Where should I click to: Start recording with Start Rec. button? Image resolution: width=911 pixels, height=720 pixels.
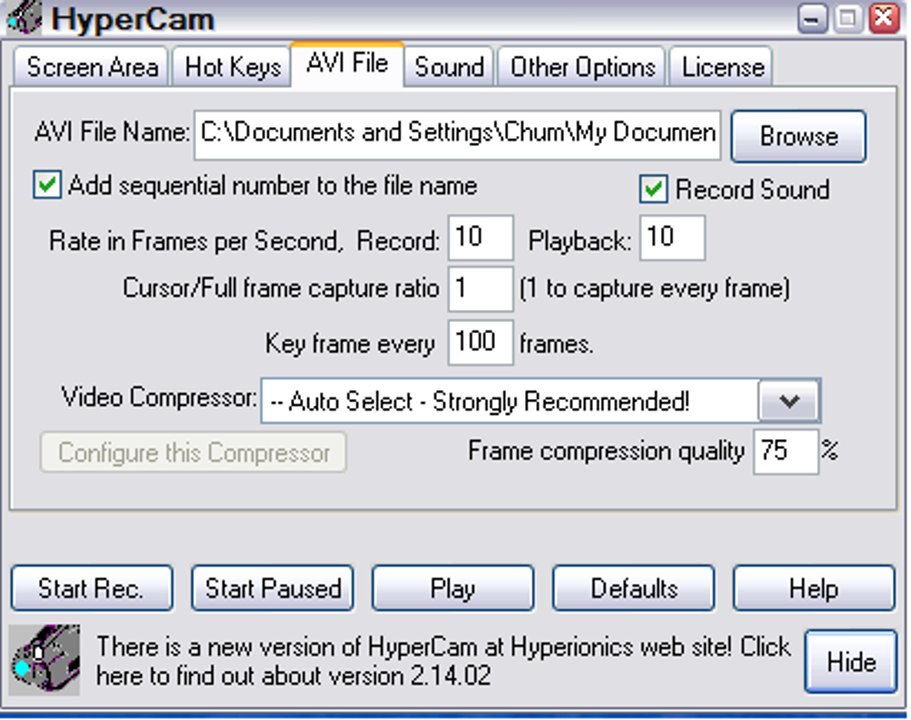[x=92, y=588]
